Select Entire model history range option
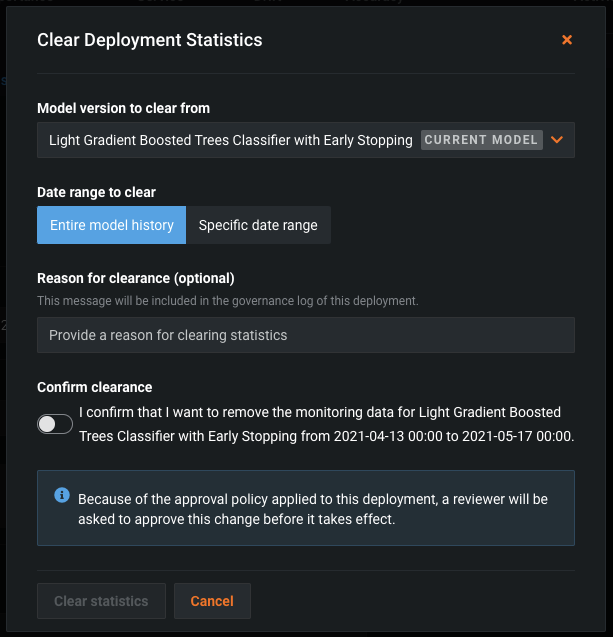Screen dimensions: 613x637 coord(112,225)
